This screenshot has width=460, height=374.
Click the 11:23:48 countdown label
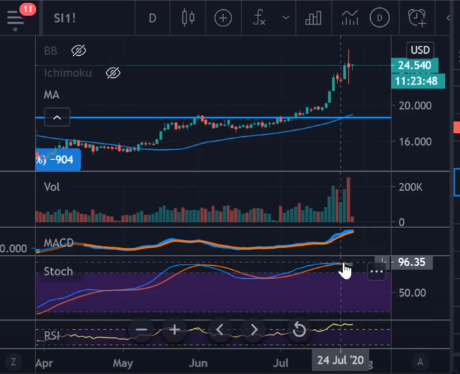tap(418, 81)
